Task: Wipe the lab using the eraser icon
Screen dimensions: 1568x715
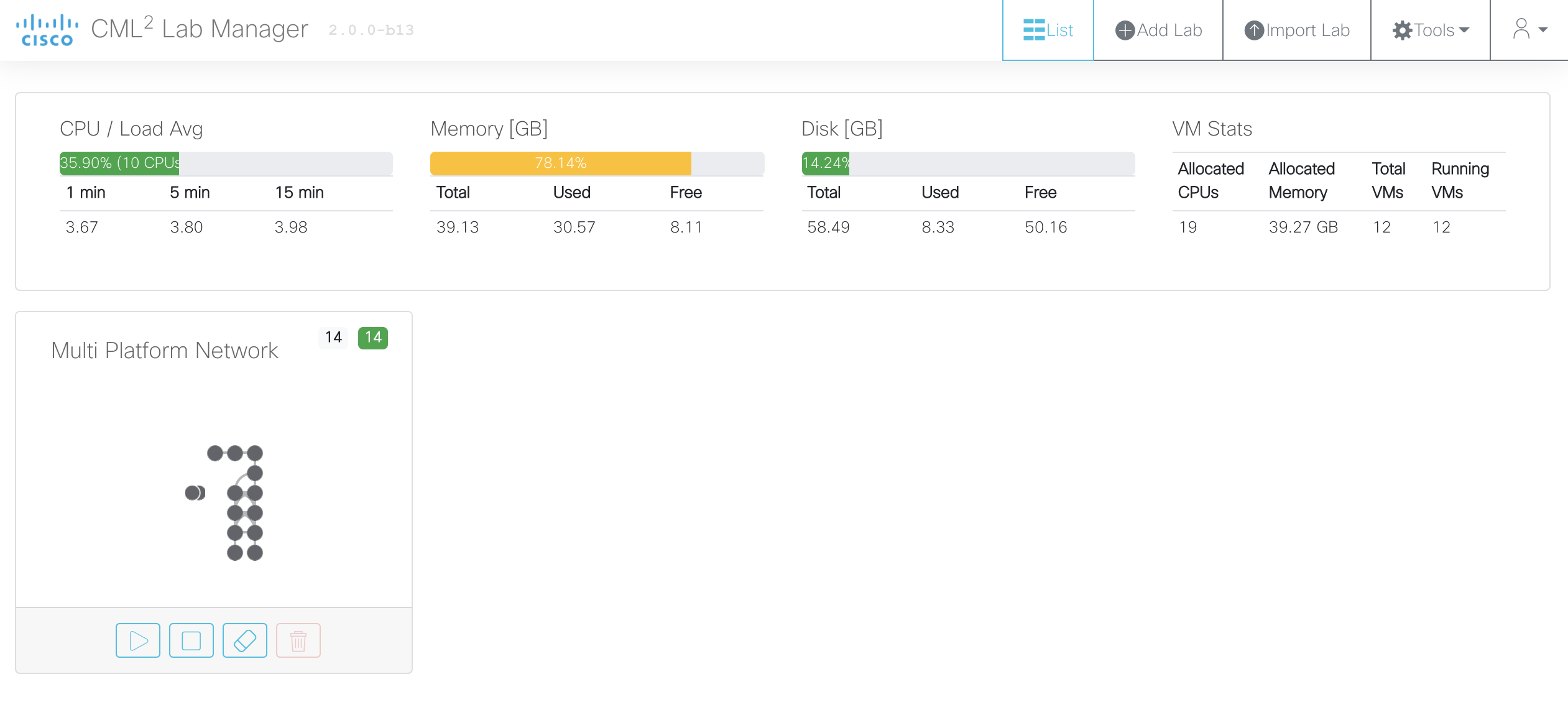Action: pyautogui.click(x=245, y=640)
